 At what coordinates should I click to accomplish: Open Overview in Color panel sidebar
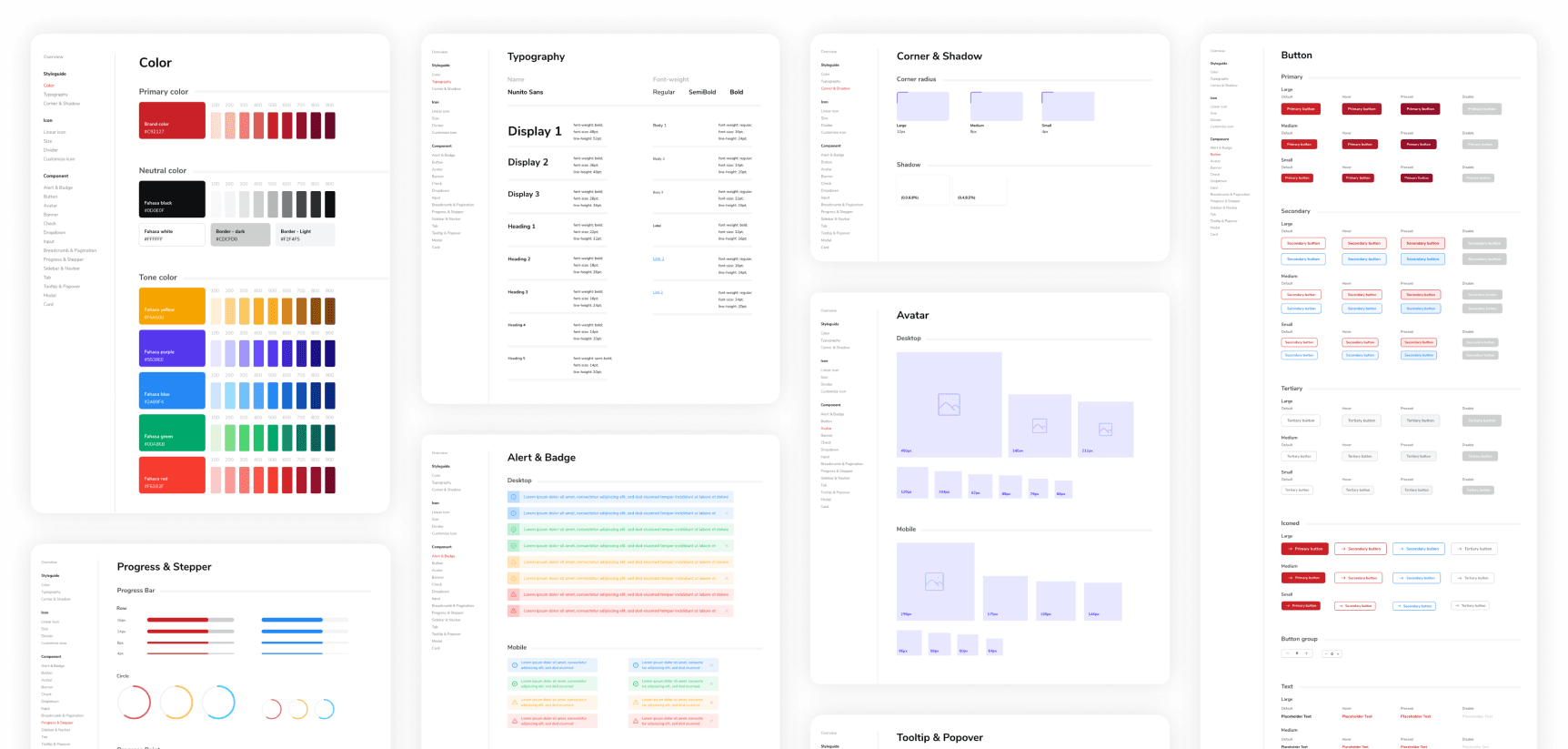coord(54,56)
